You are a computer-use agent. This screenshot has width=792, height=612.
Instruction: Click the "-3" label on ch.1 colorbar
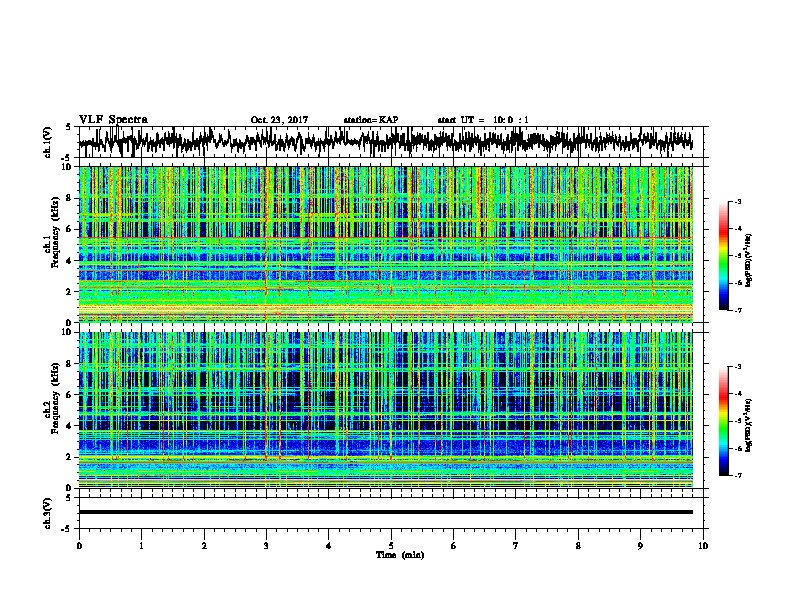click(737, 202)
